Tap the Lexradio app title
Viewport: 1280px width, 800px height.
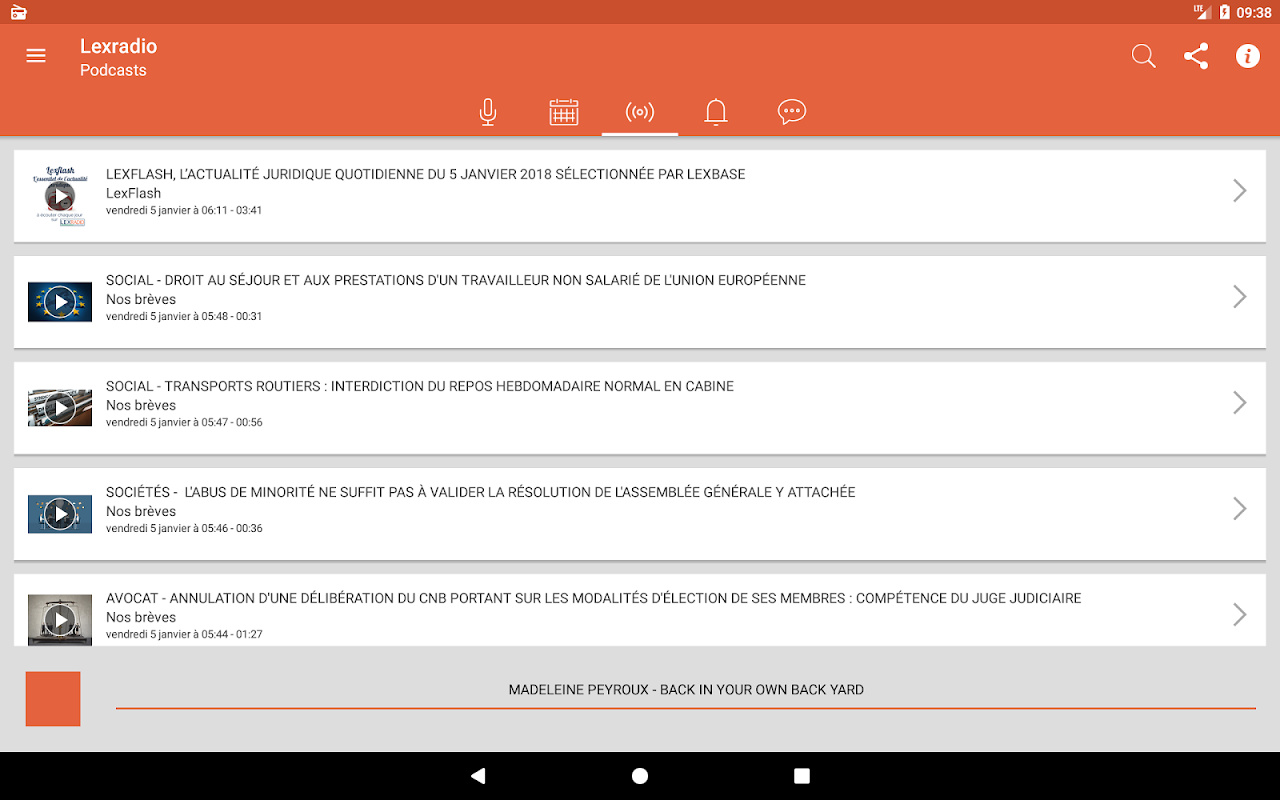click(118, 46)
